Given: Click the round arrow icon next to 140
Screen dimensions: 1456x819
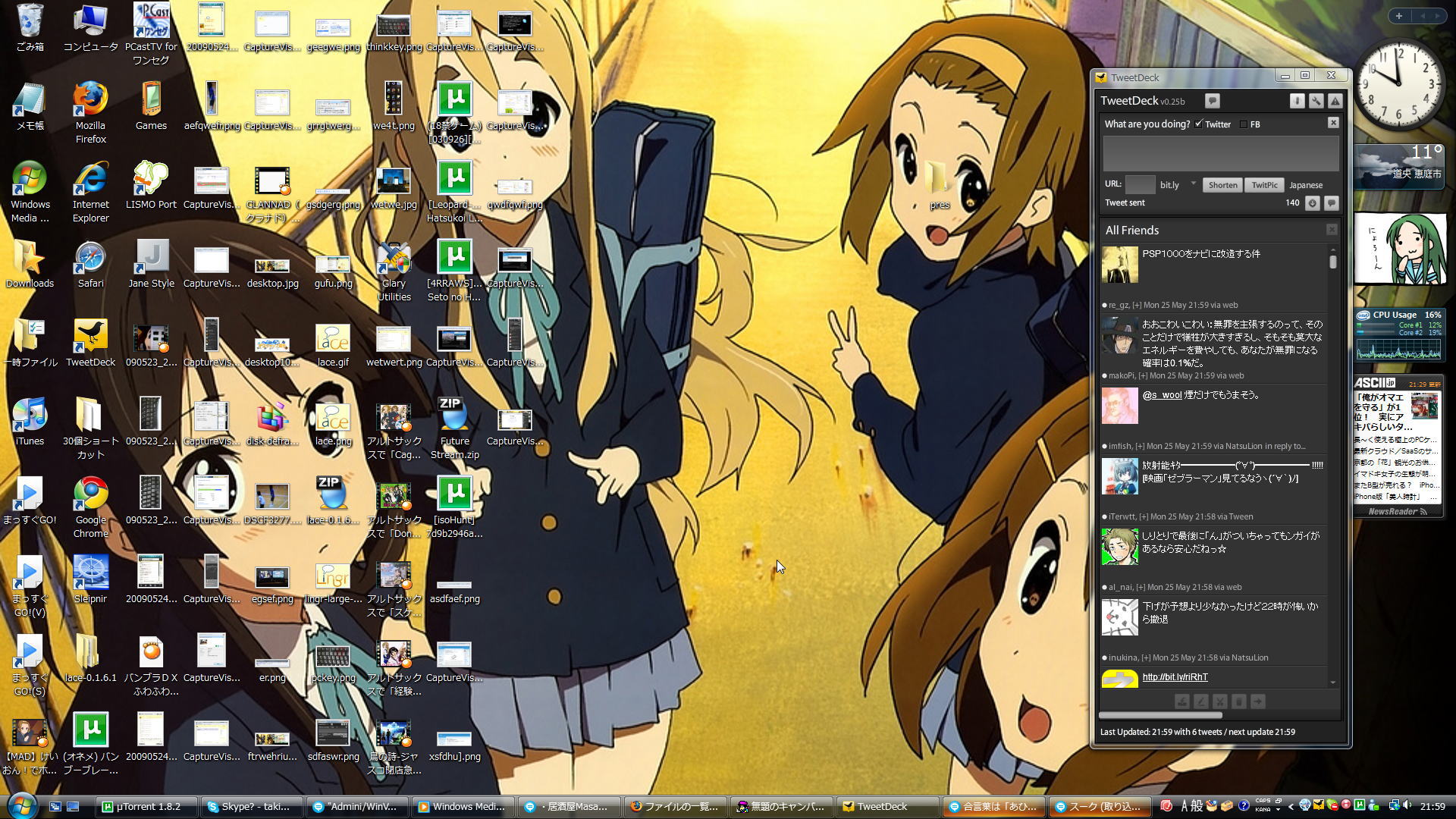Looking at the screenshot, I should click(1312, 203).
